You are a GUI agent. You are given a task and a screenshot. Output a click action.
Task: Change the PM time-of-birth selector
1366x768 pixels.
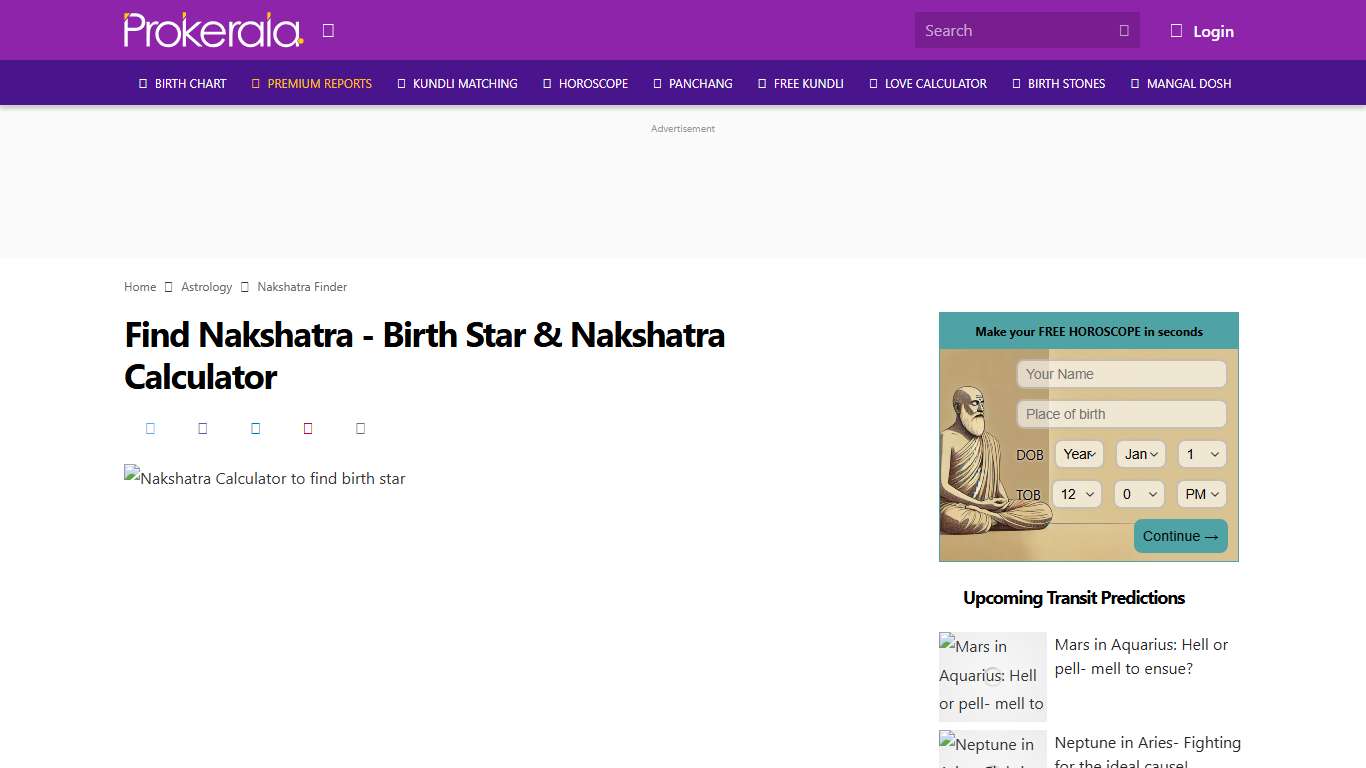click(x=1201, y=494)
